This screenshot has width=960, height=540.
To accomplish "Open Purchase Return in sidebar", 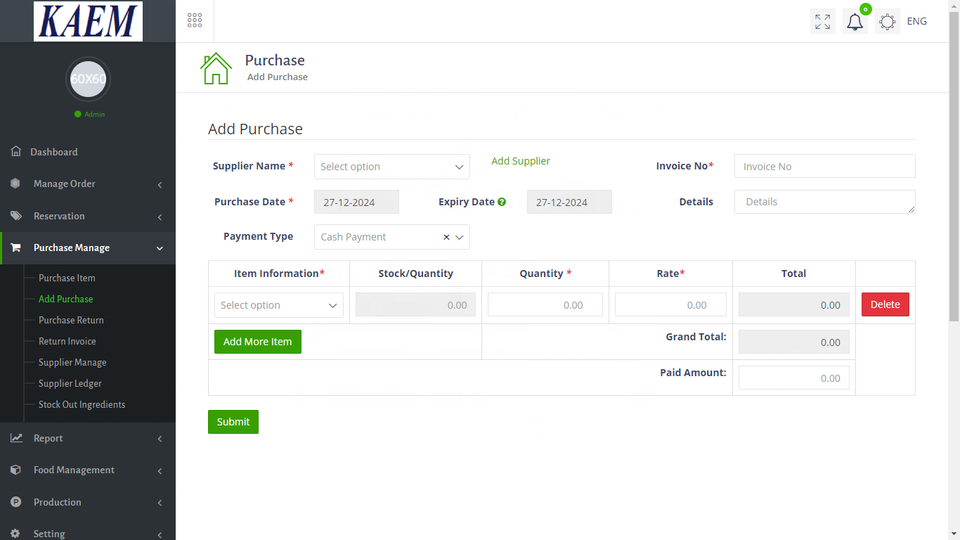I will (x=71, y=320).
